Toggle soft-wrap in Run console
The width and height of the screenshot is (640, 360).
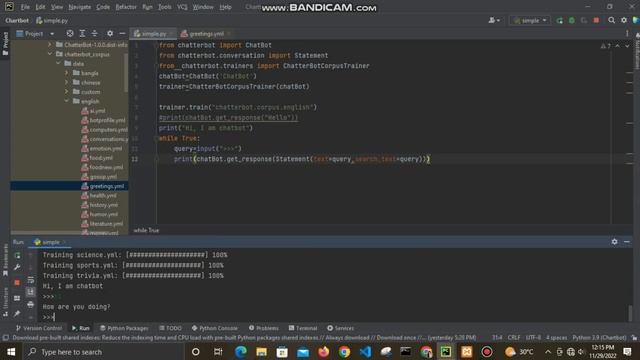(x=31, y=280)
